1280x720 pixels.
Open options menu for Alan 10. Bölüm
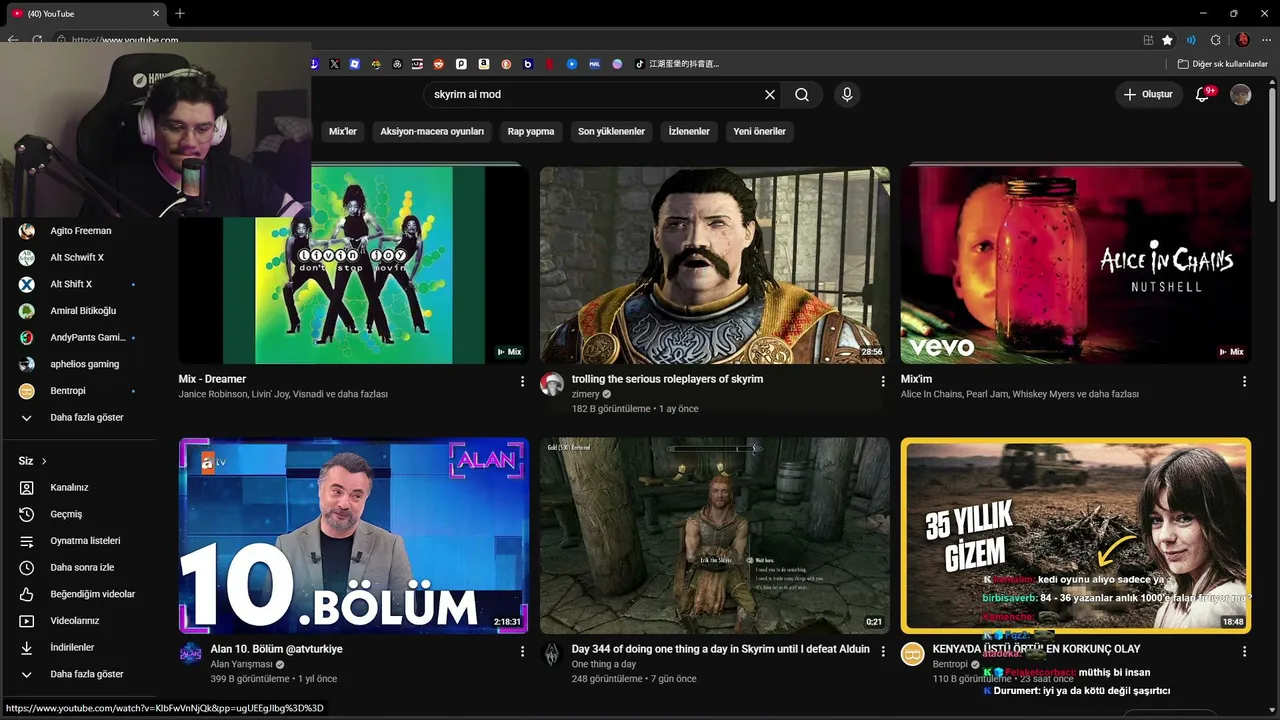(x=522, y=651)
